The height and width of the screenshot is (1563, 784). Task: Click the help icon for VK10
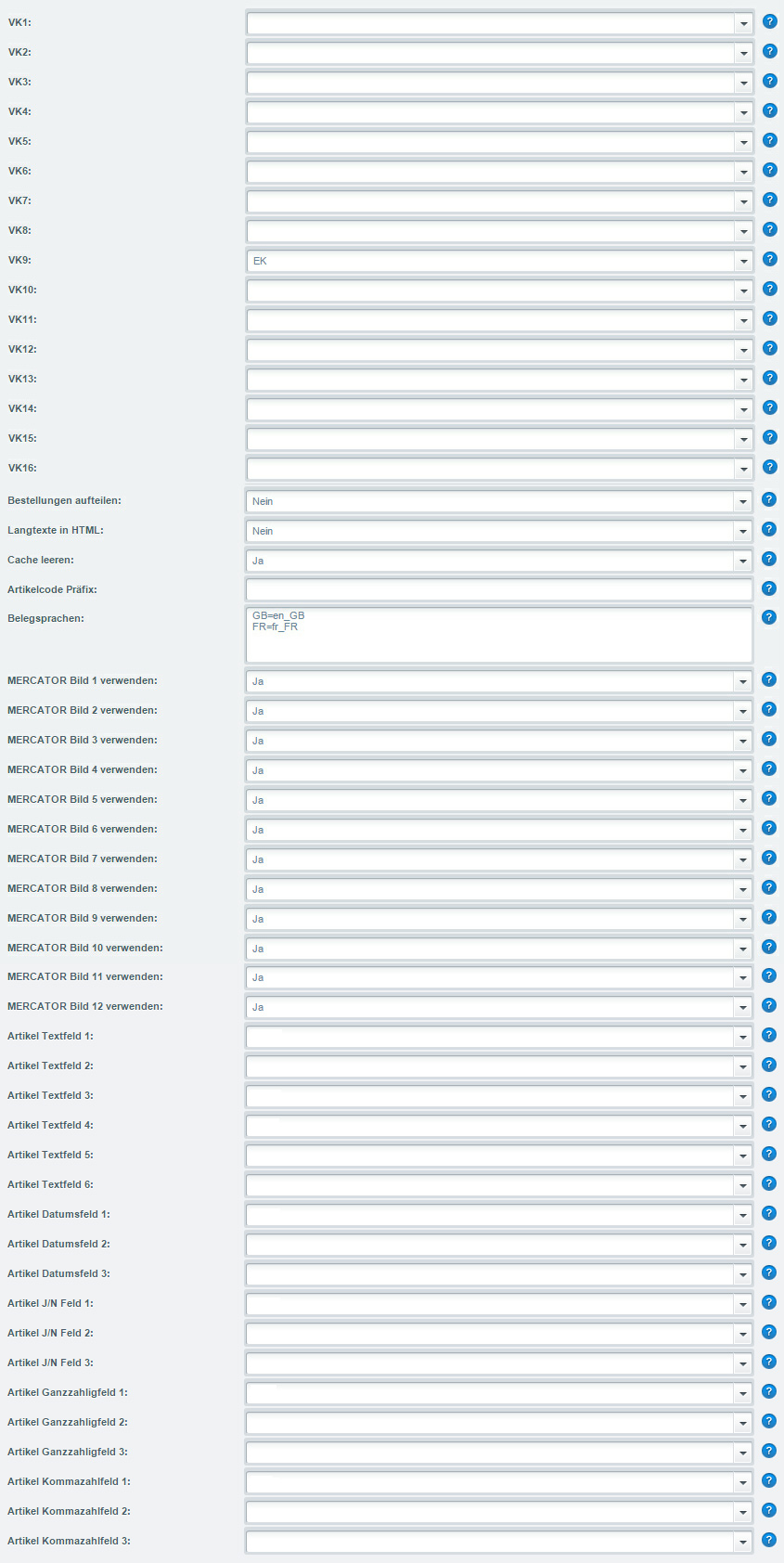769,289
